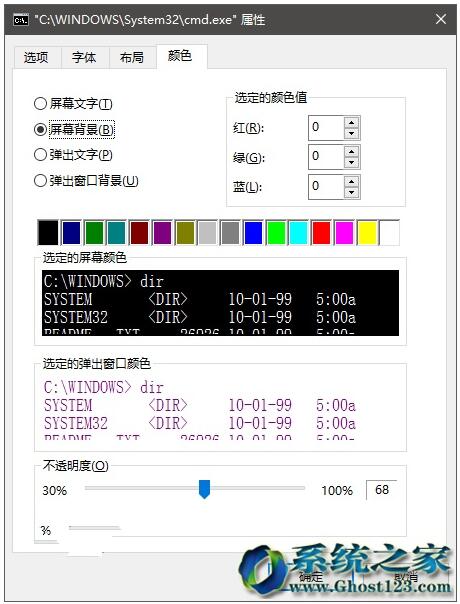Screen dimensions: 460x604
Task: Choose the yellow color swatch
Action: pos(367,232)
